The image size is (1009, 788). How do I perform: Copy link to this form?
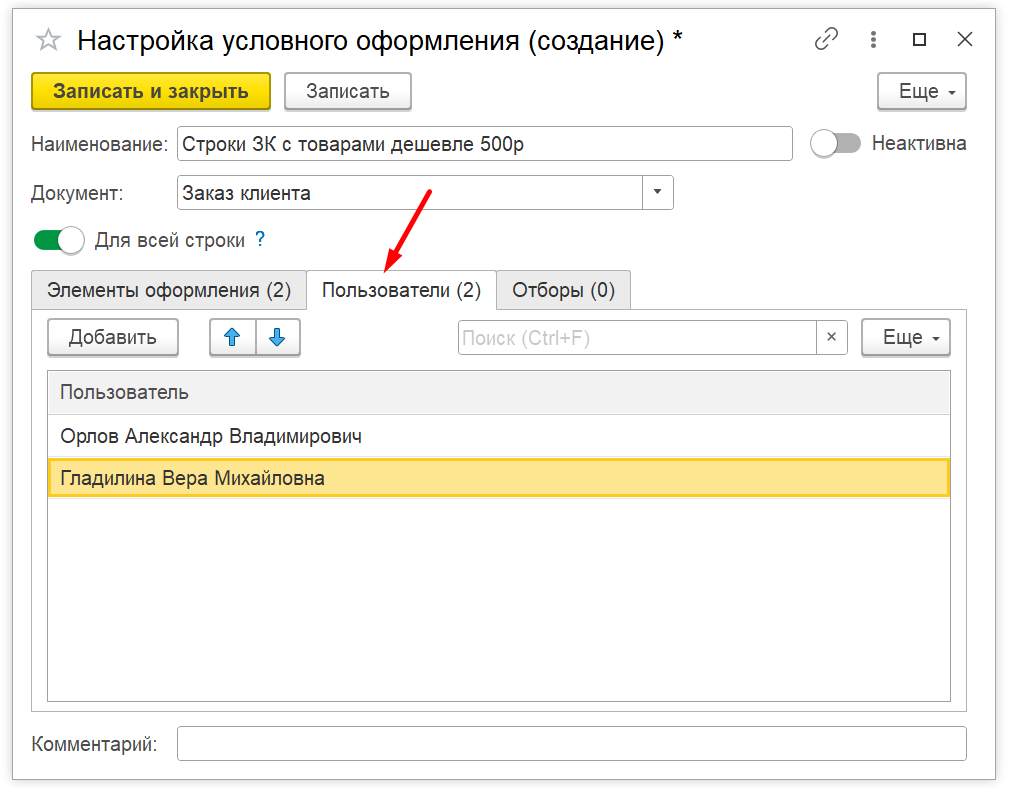[x=826, y=39]
